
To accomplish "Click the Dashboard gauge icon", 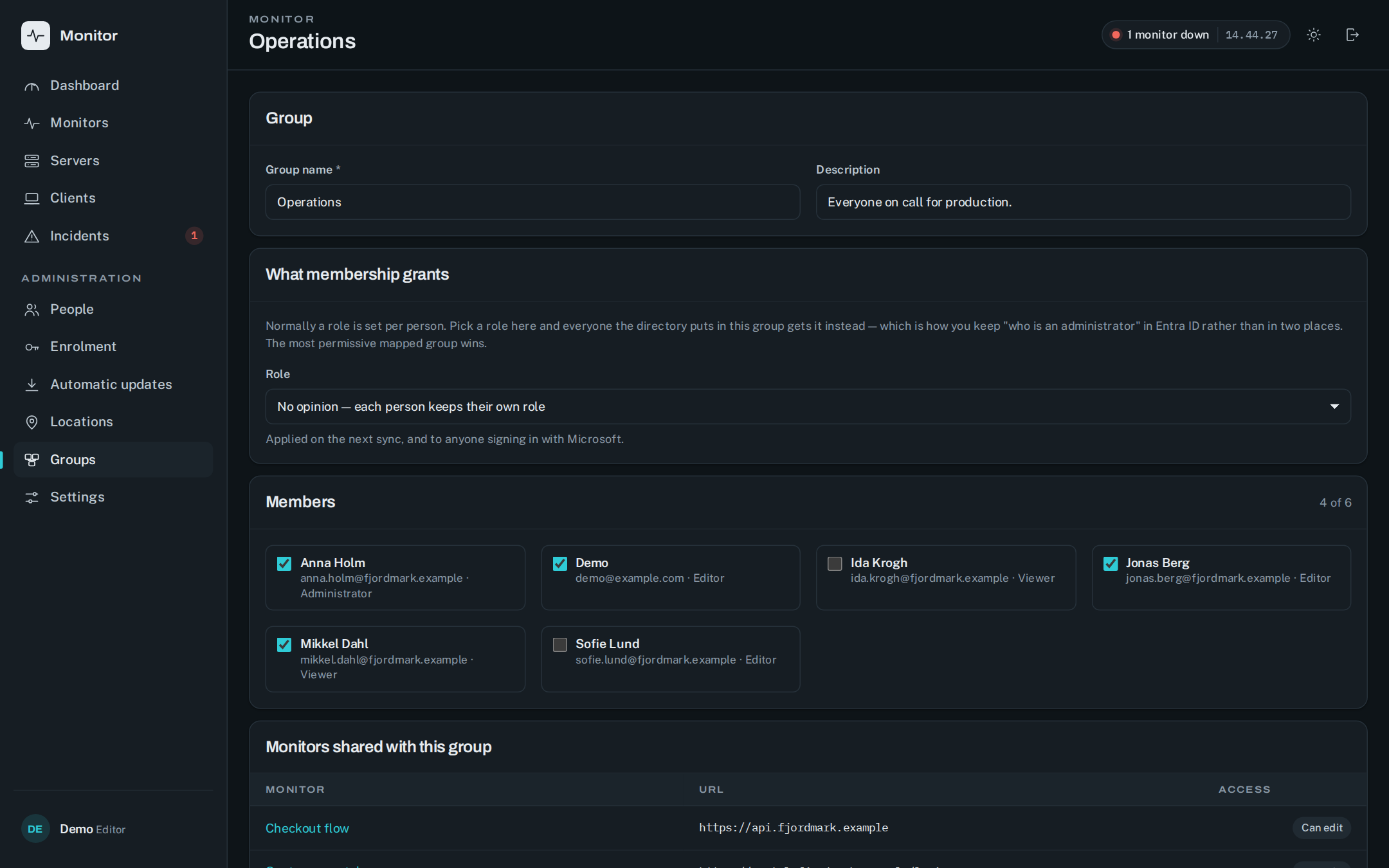I will point(32,86).
